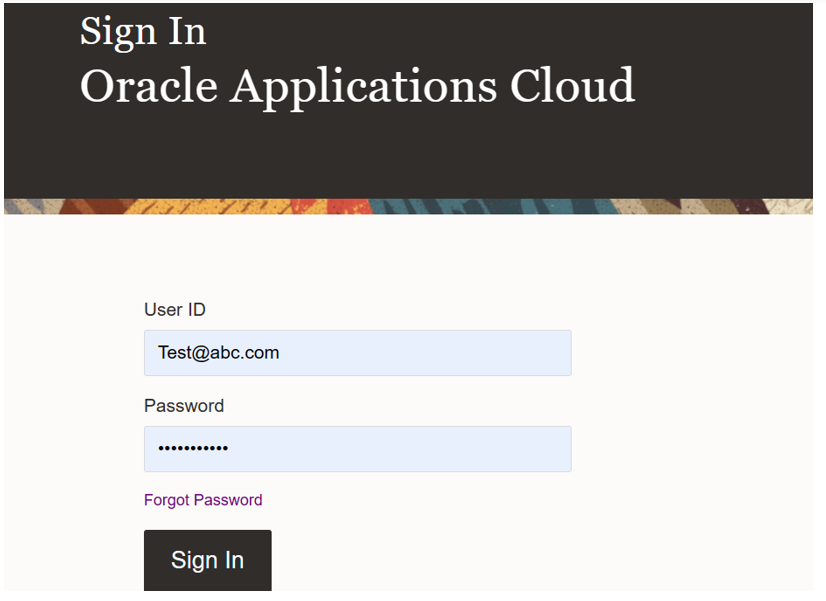
Task: Click the Sign In heading
Action: point(143,31)
